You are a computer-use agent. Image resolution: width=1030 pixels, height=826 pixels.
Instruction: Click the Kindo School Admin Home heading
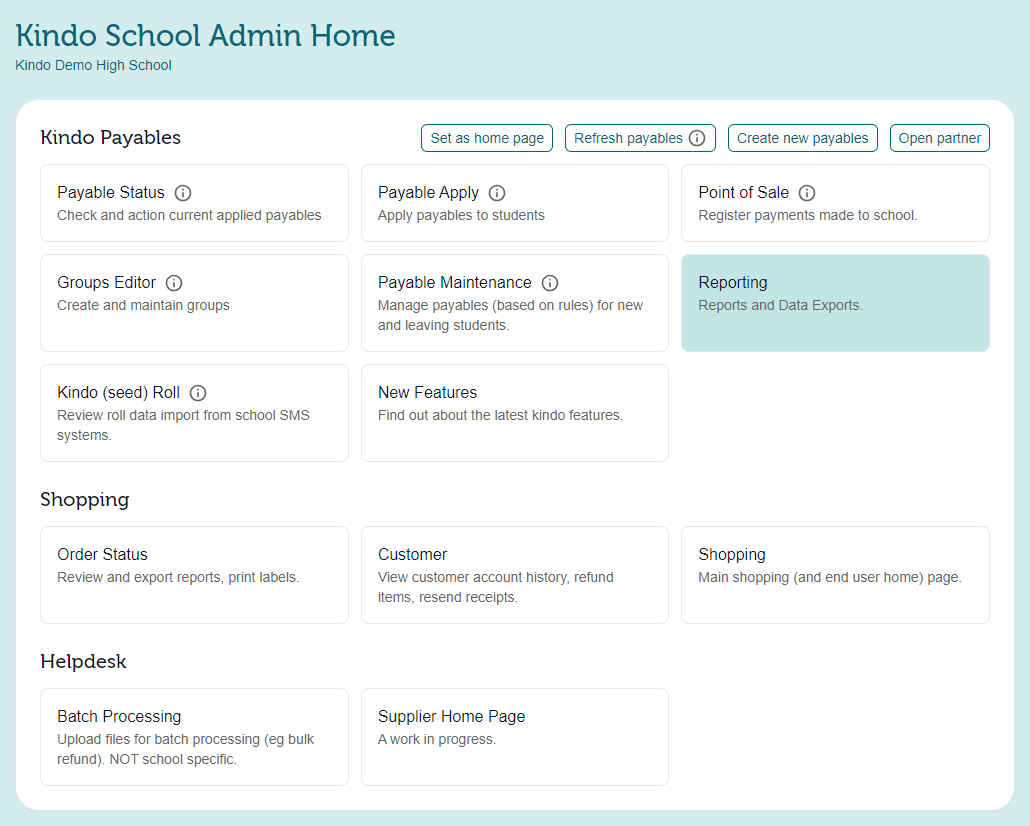tap(206, 35)
